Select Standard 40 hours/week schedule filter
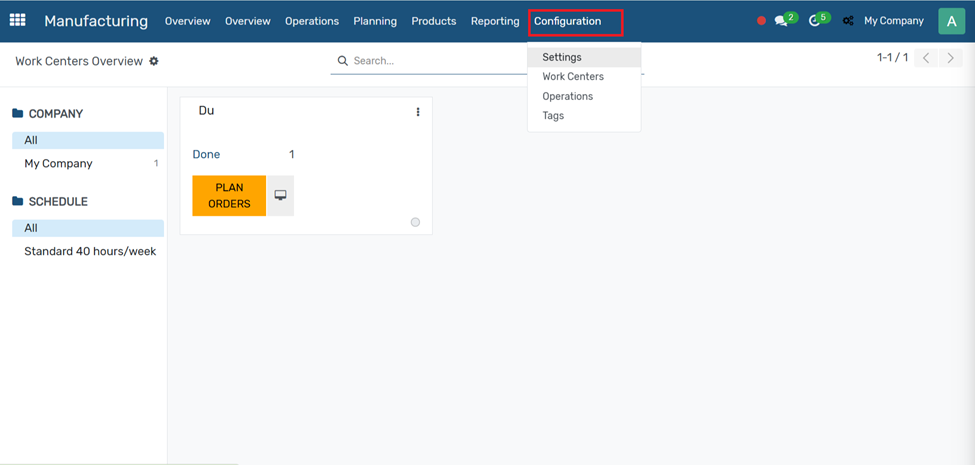This screenshot has width=975, height=465. click(x=90, y=251)
